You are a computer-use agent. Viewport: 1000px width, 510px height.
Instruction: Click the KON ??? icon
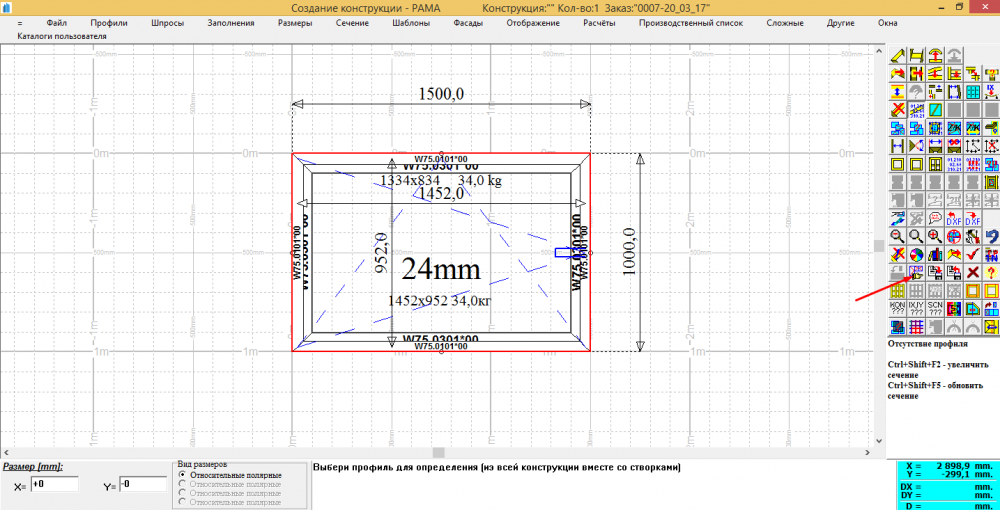(897, 309)
